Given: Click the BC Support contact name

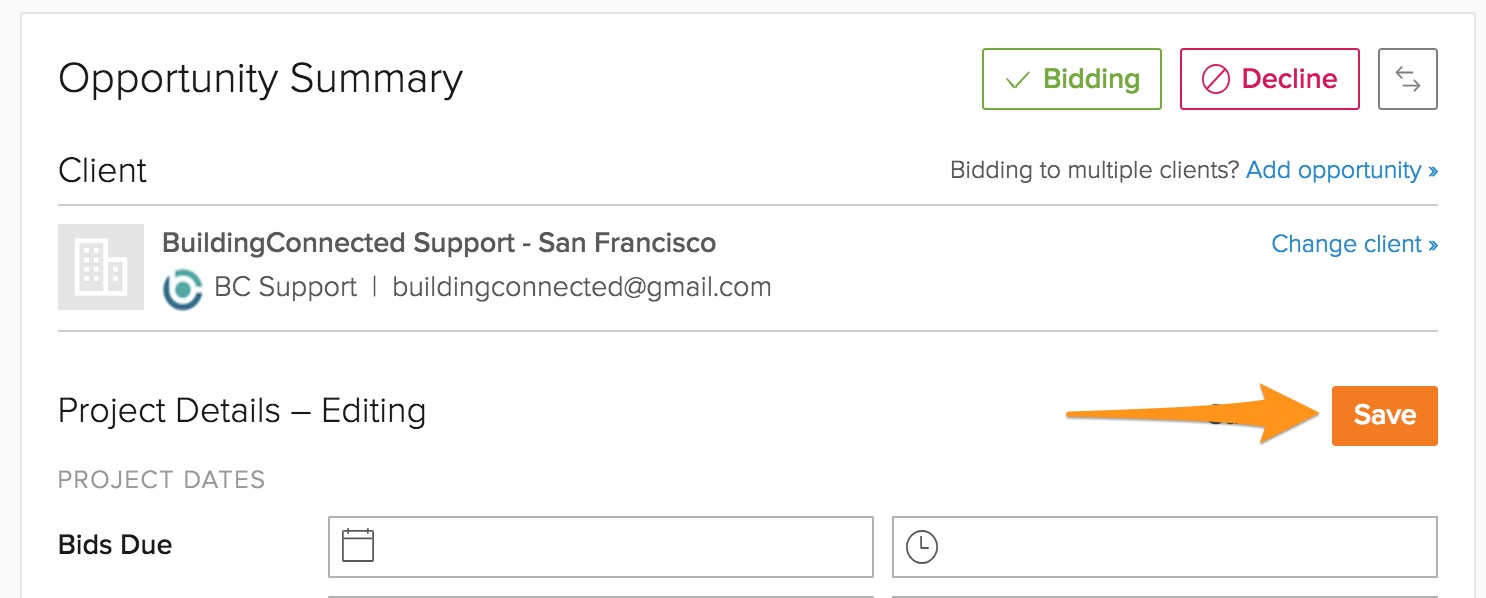Looking at the screenshot, I should [x=285, y=288].
